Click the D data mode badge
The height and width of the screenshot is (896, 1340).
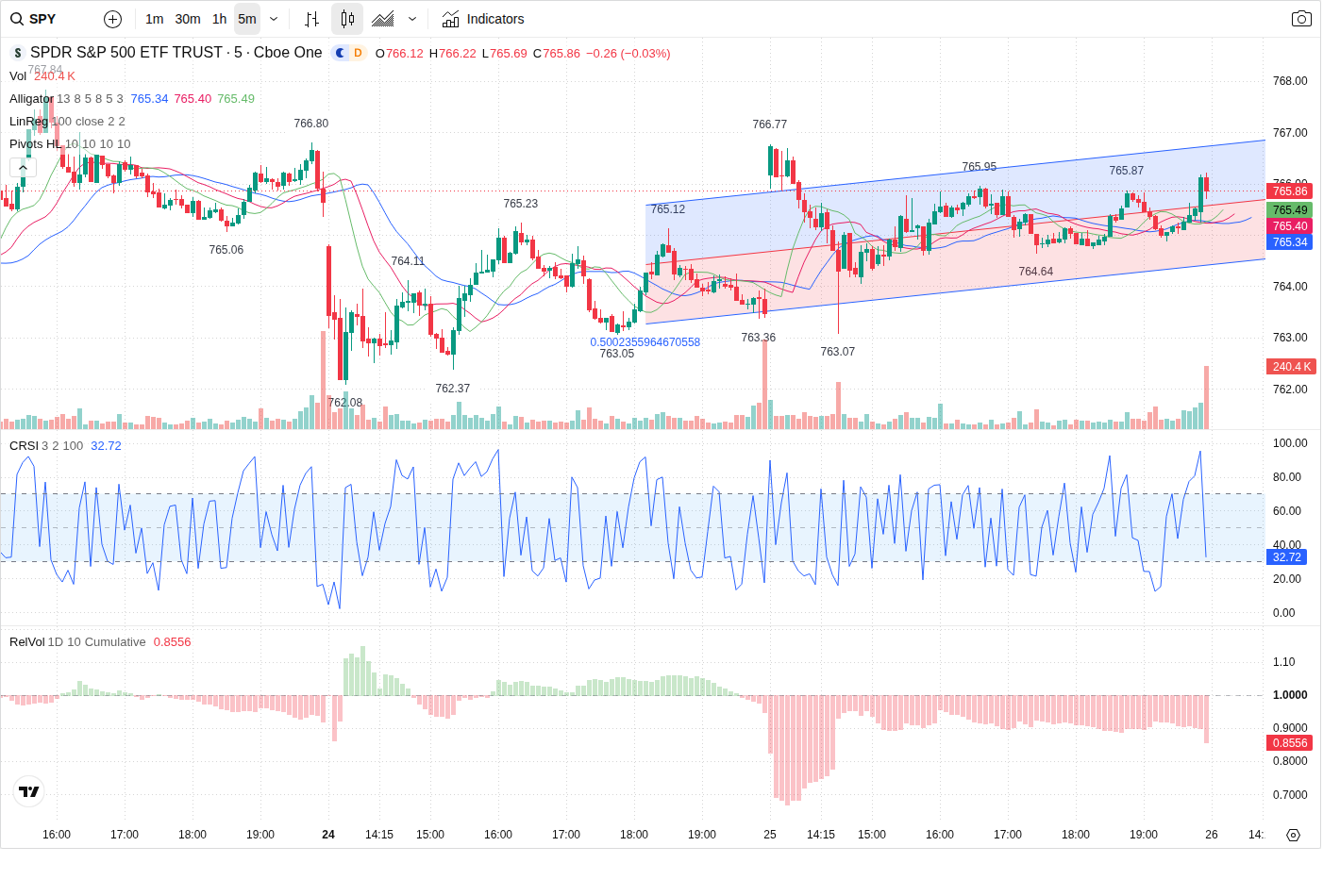coord(359,53)
